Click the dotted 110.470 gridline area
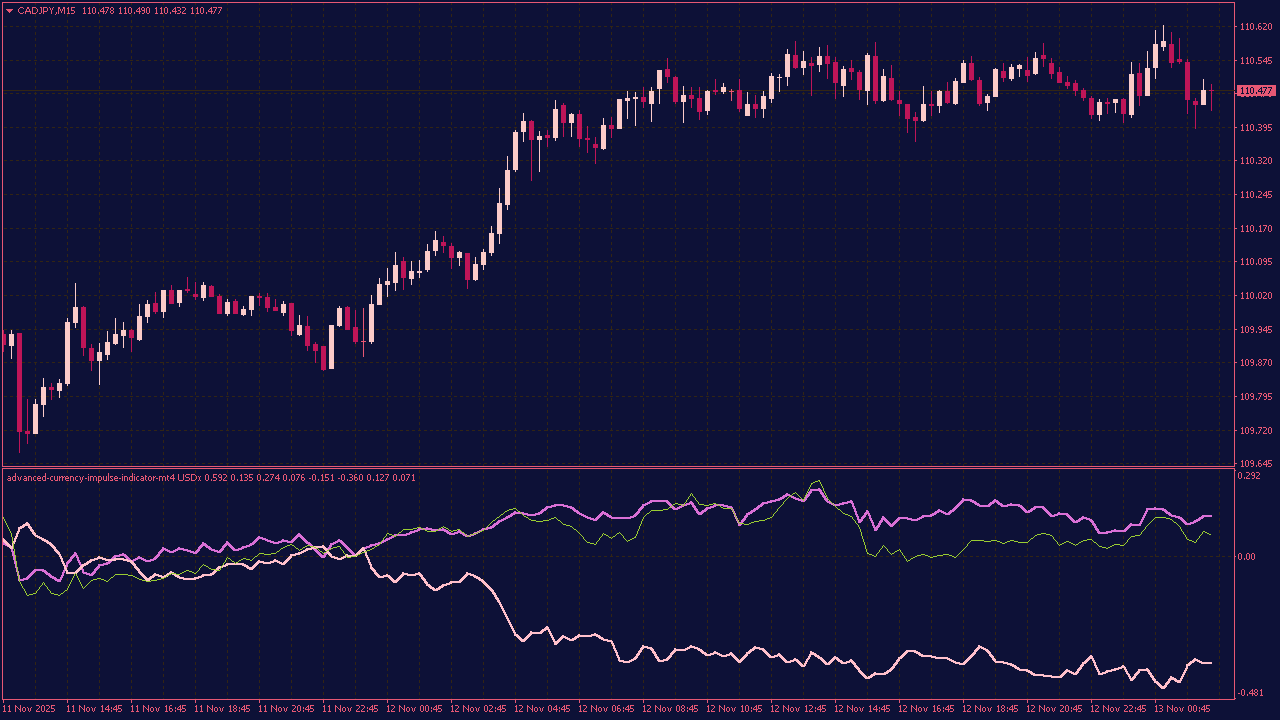Viewport: 1280px width, 720px height. tap(600, 90)
